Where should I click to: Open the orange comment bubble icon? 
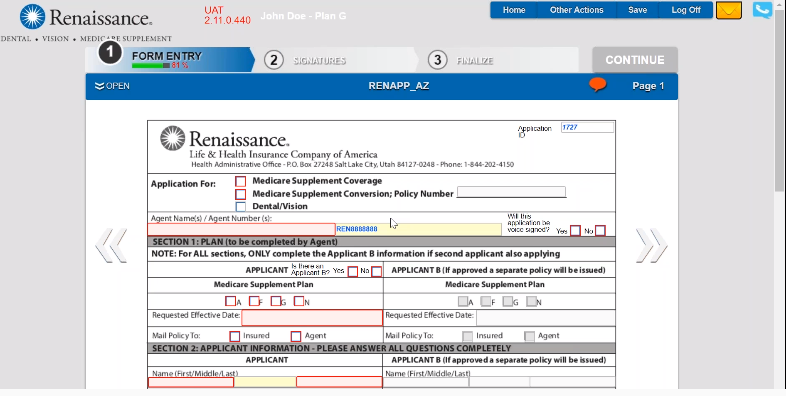[x=598, y=84]
